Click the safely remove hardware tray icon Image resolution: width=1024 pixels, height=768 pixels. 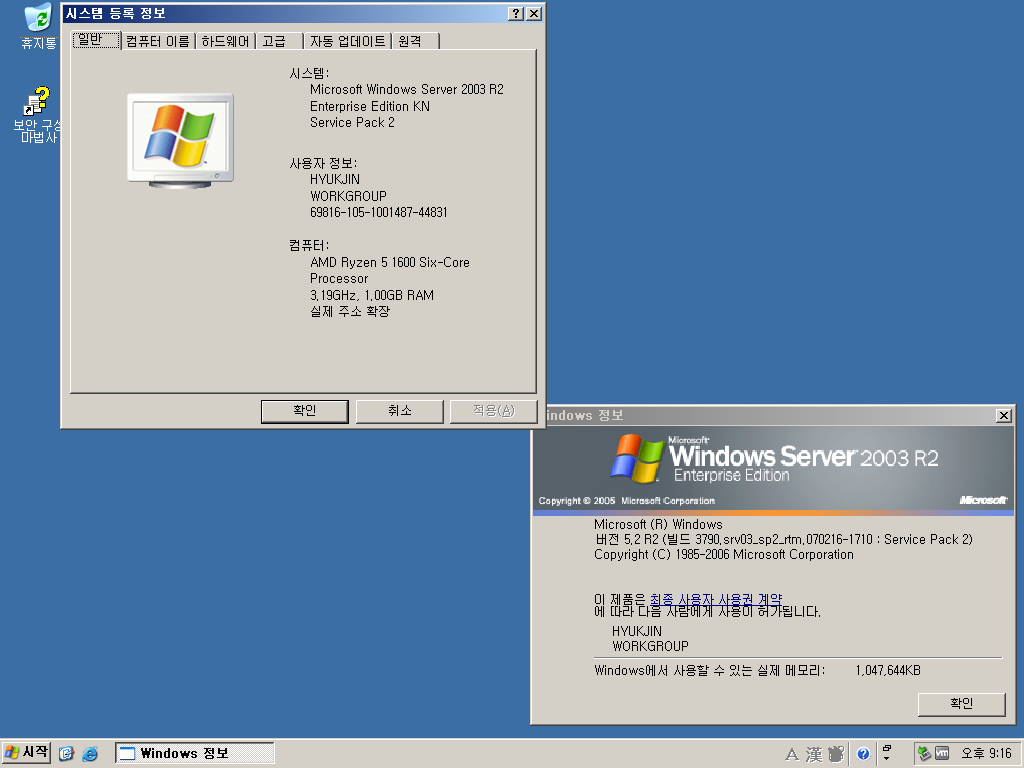tap(923, 754)
